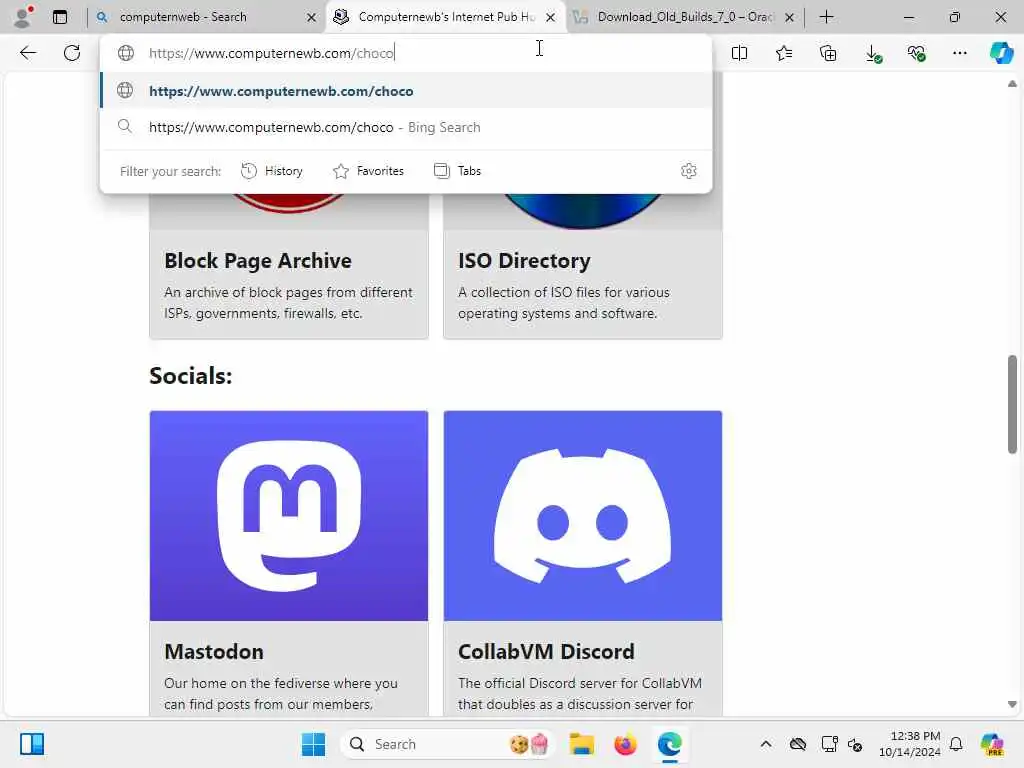Image resolution: width=1024 pixels, height=768 pixels.
Task: Close the Download_Old_Builds_7_0 tab
Action: click(790, 18)
